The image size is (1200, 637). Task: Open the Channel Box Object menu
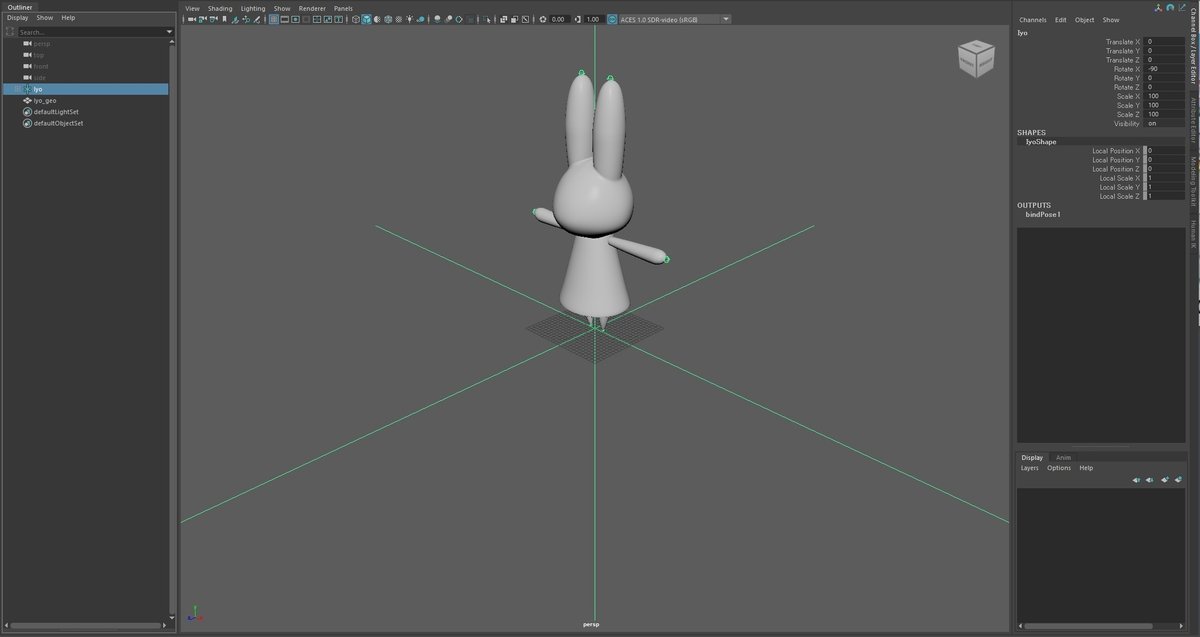(1084, 20)
